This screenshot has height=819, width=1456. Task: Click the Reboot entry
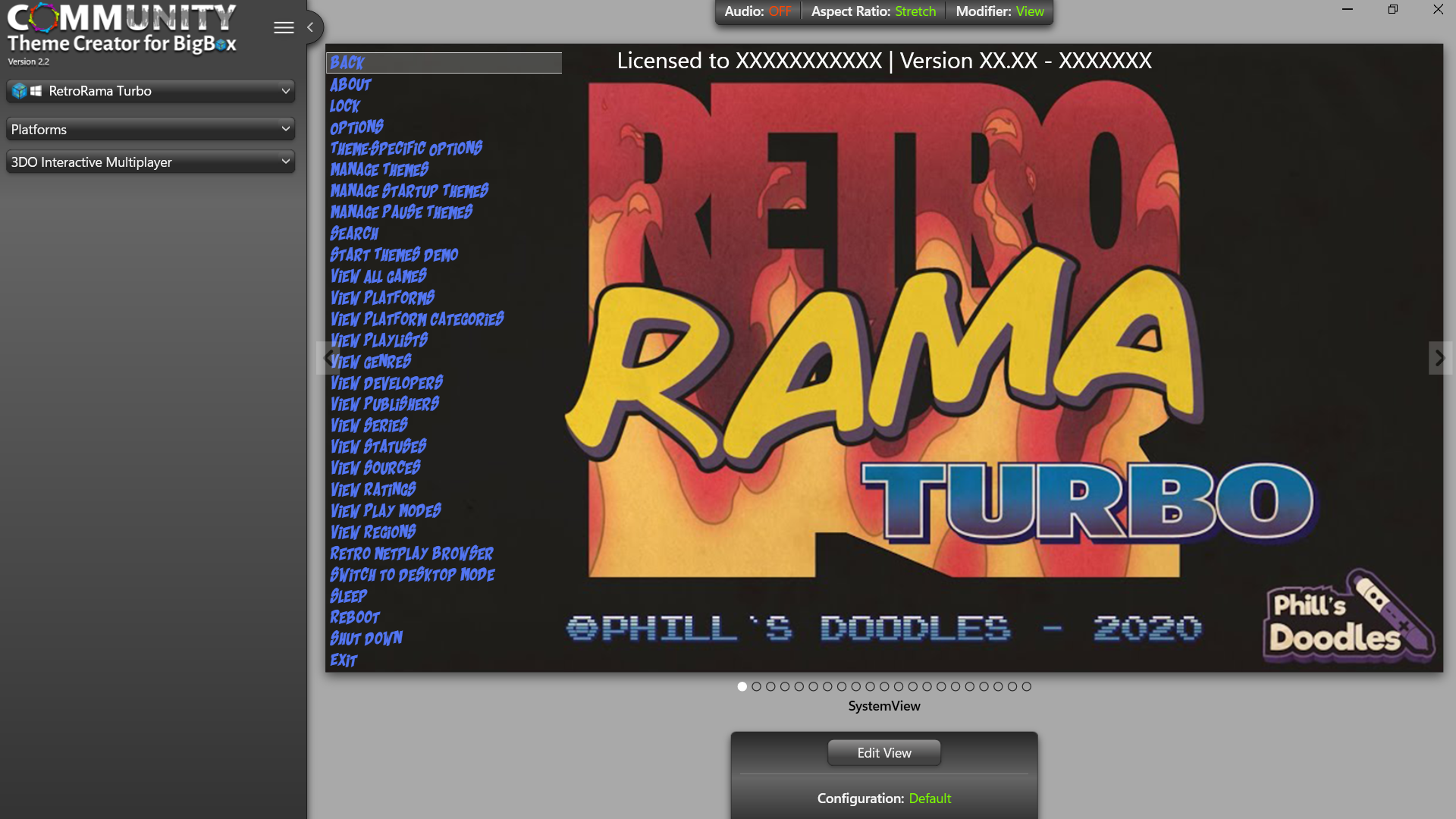(355, 617)
